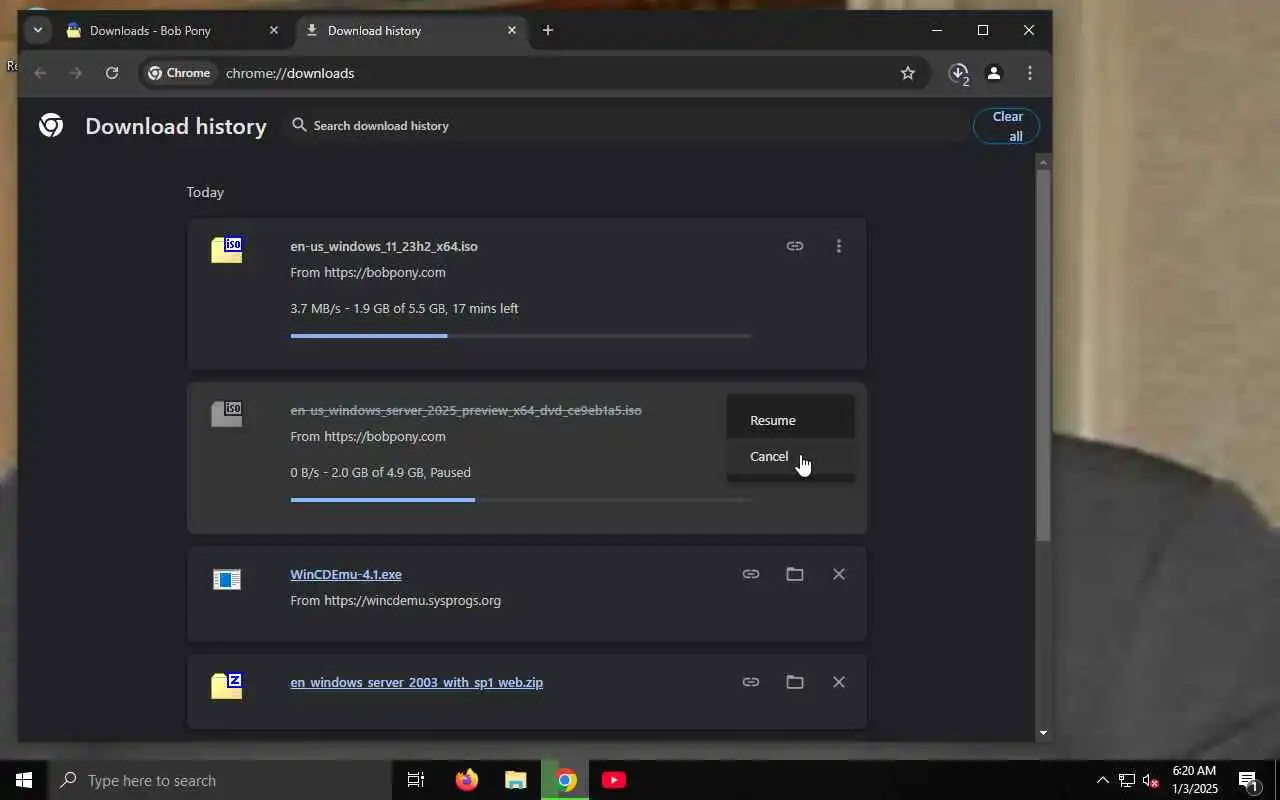Viewport: 1280px width, 800px height.
Task: Click the 'Today' date heading
Action: pyautogui.click(x=205, y=192)
